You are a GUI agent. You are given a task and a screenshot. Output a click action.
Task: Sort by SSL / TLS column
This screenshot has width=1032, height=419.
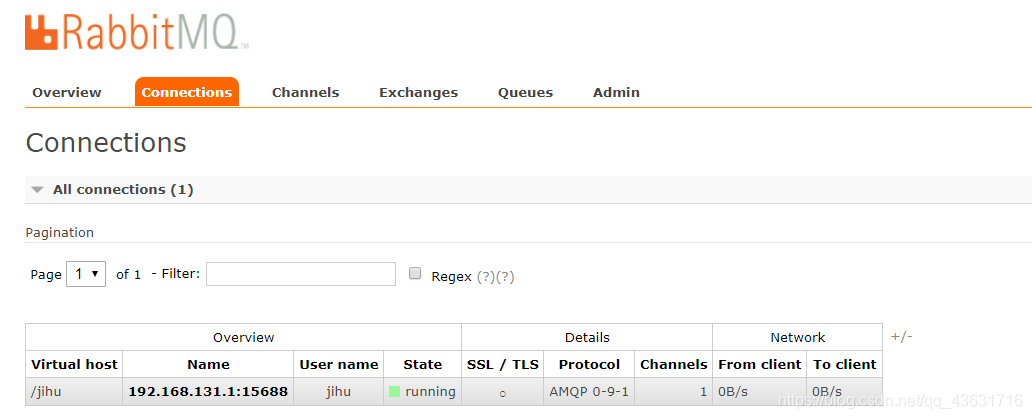click(x=503, y=364)
